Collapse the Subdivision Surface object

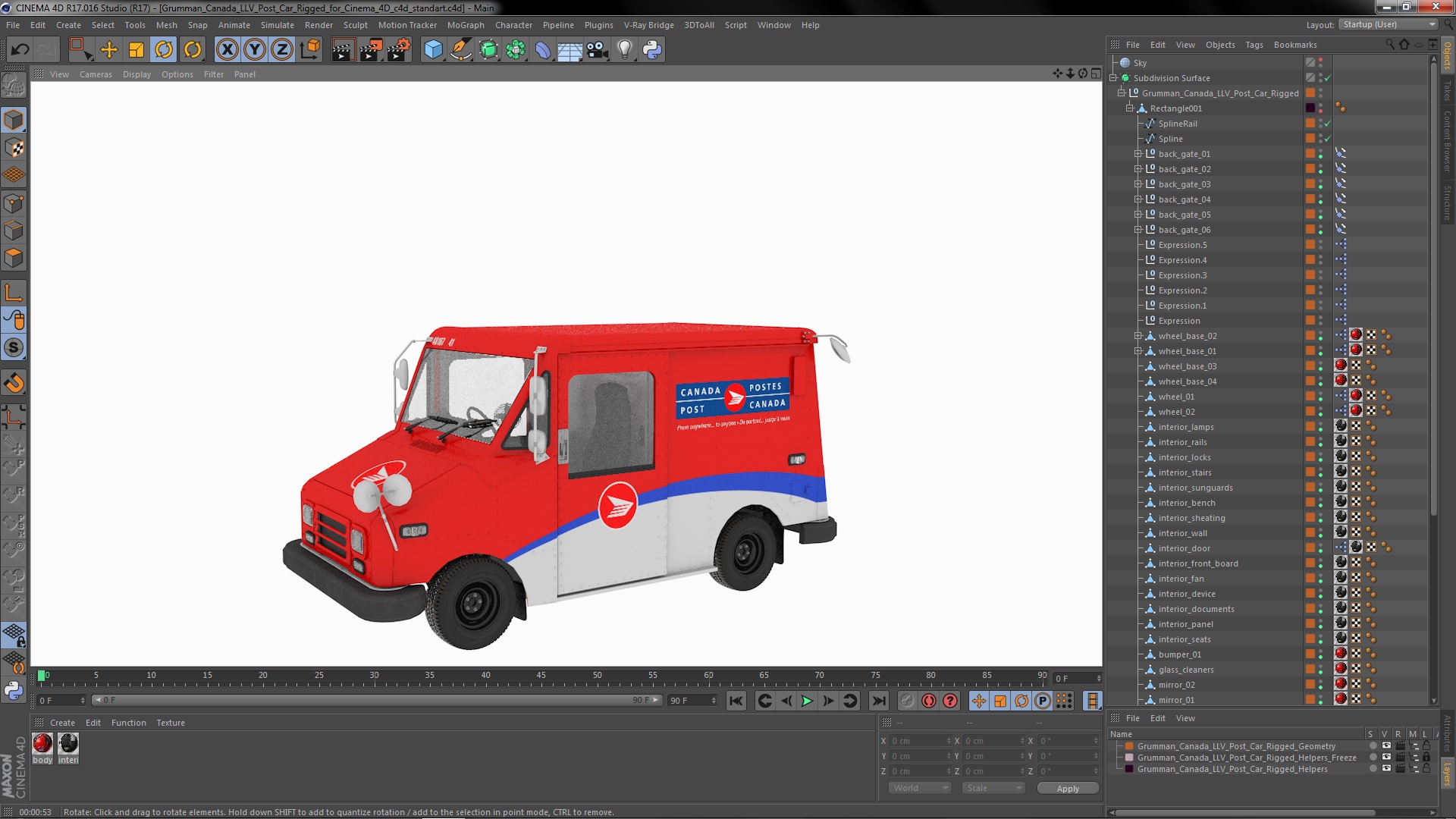click(1113, 78)
